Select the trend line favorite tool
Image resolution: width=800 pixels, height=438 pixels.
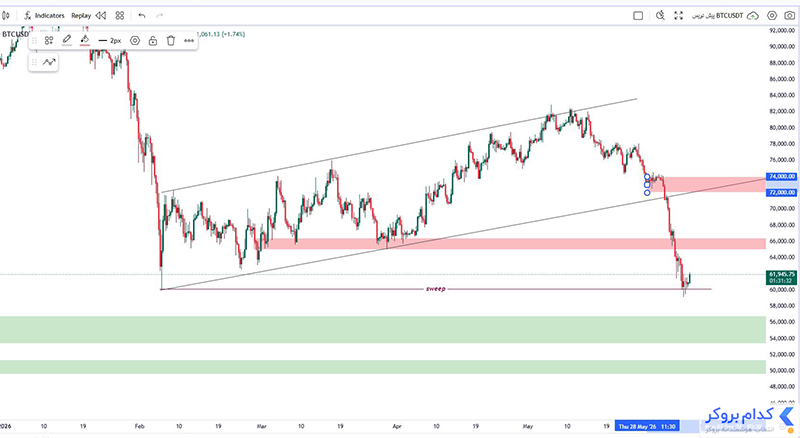(49, 62)
